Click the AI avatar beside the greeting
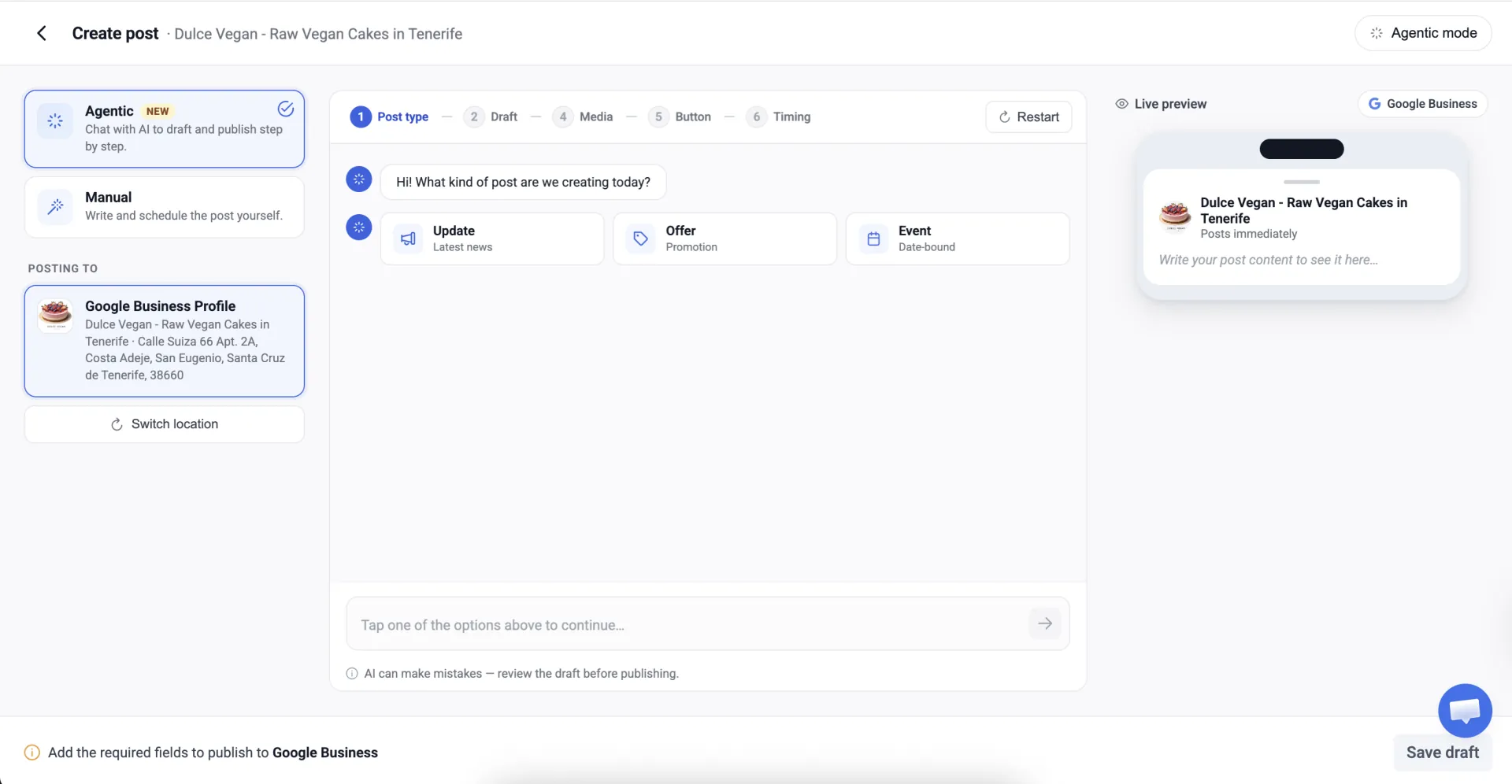 359,179
